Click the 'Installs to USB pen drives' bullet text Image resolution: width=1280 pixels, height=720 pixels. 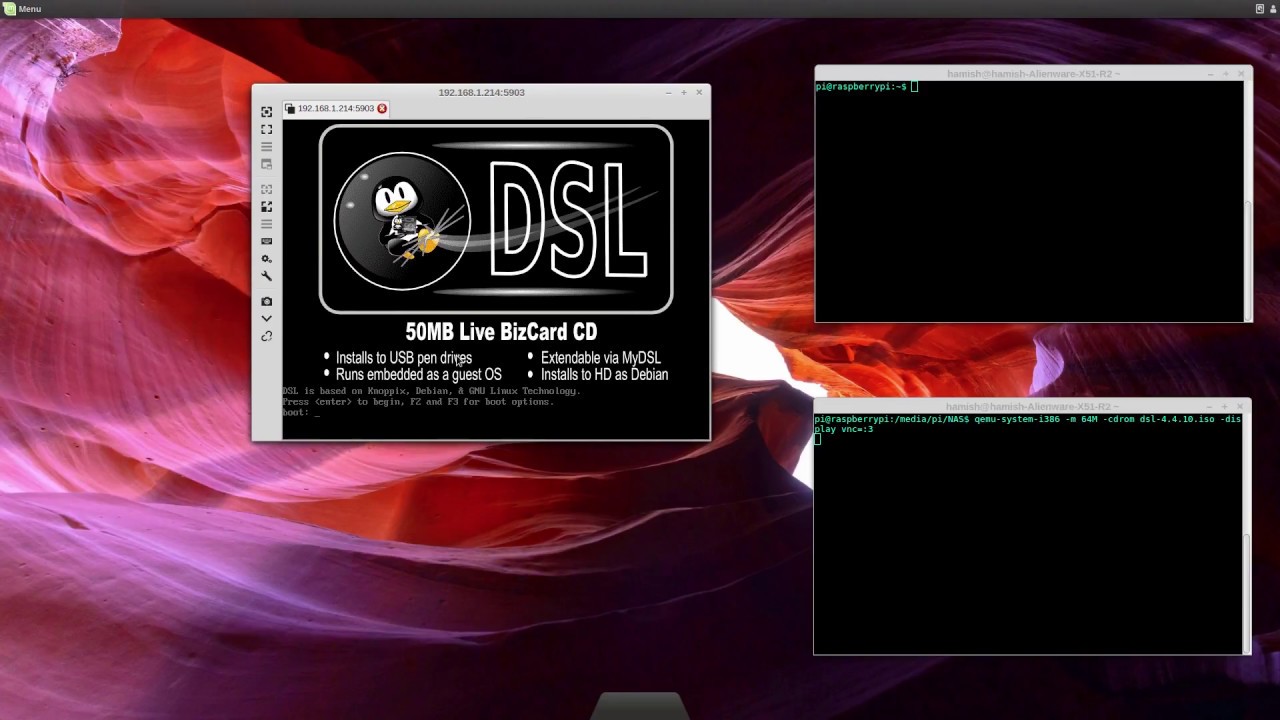point(404,357)
